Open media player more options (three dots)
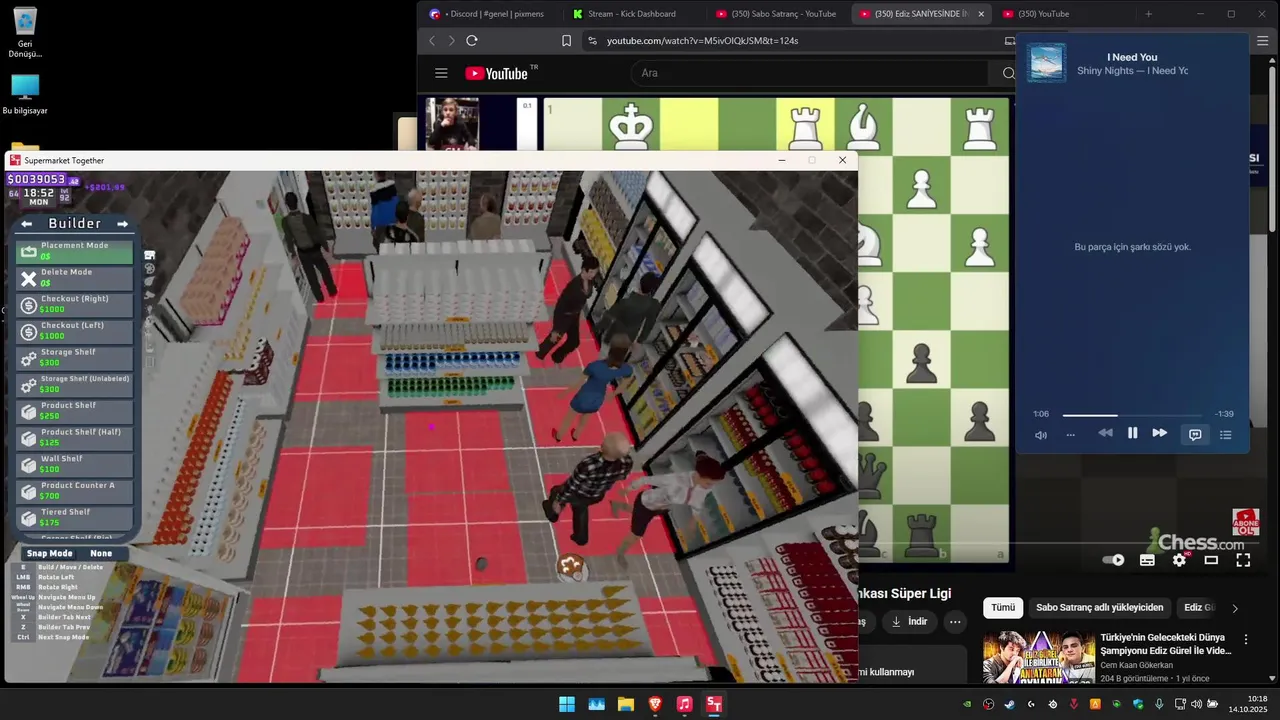Screen dimensions: 1280x720 [1070, 435]
